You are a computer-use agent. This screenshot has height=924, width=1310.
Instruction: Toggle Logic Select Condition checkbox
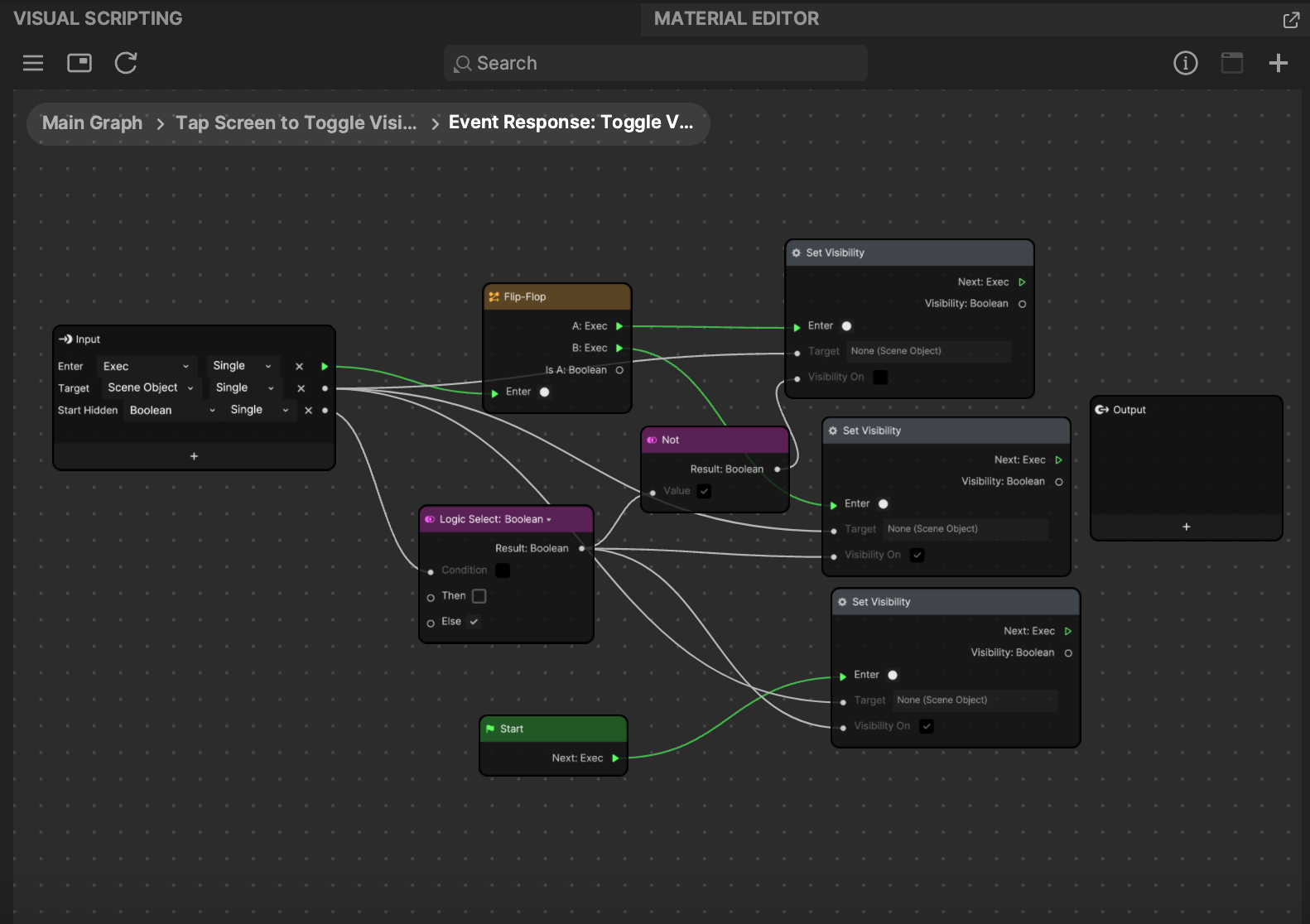[x=503, y=570]
